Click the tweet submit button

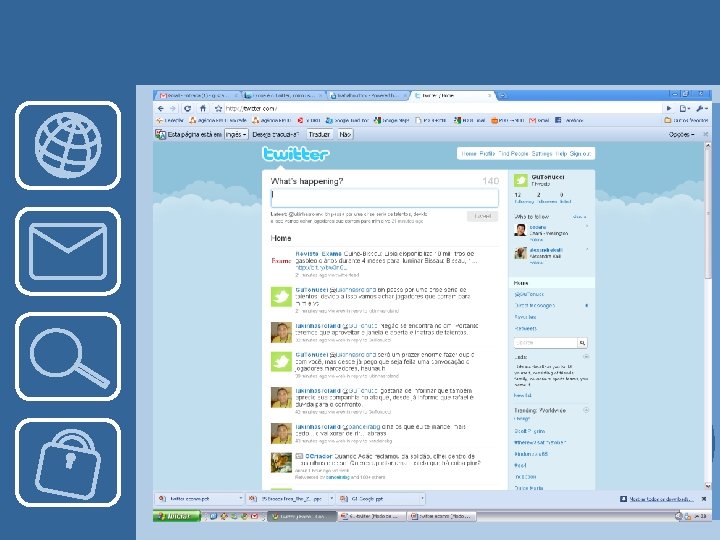click(483, 216)
